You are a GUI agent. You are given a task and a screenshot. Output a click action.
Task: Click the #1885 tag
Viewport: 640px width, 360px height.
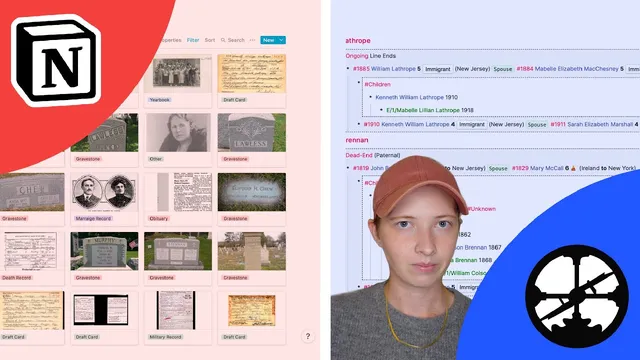361,69
